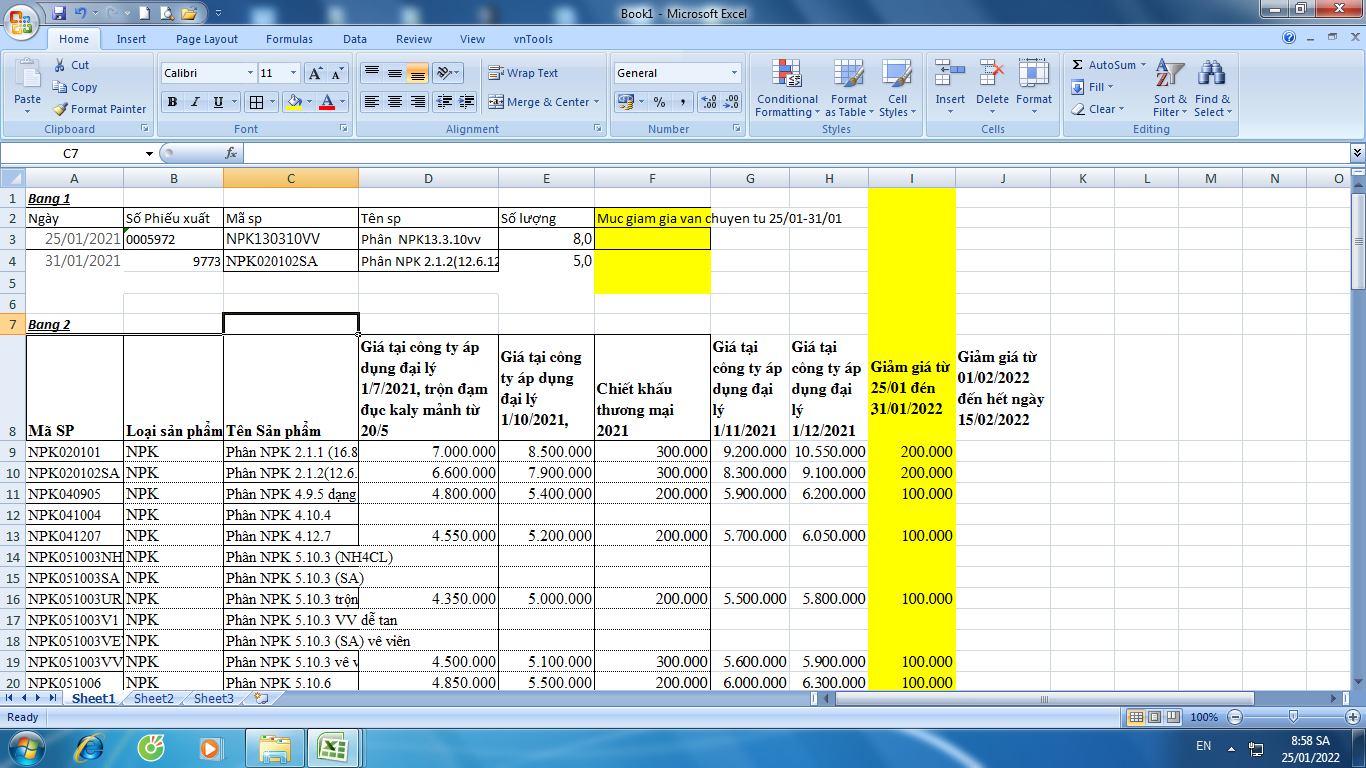This screenshot has height=768, width=1366.
Task: Click the AutoSum sigma icon
Action: coord(1078,65)
